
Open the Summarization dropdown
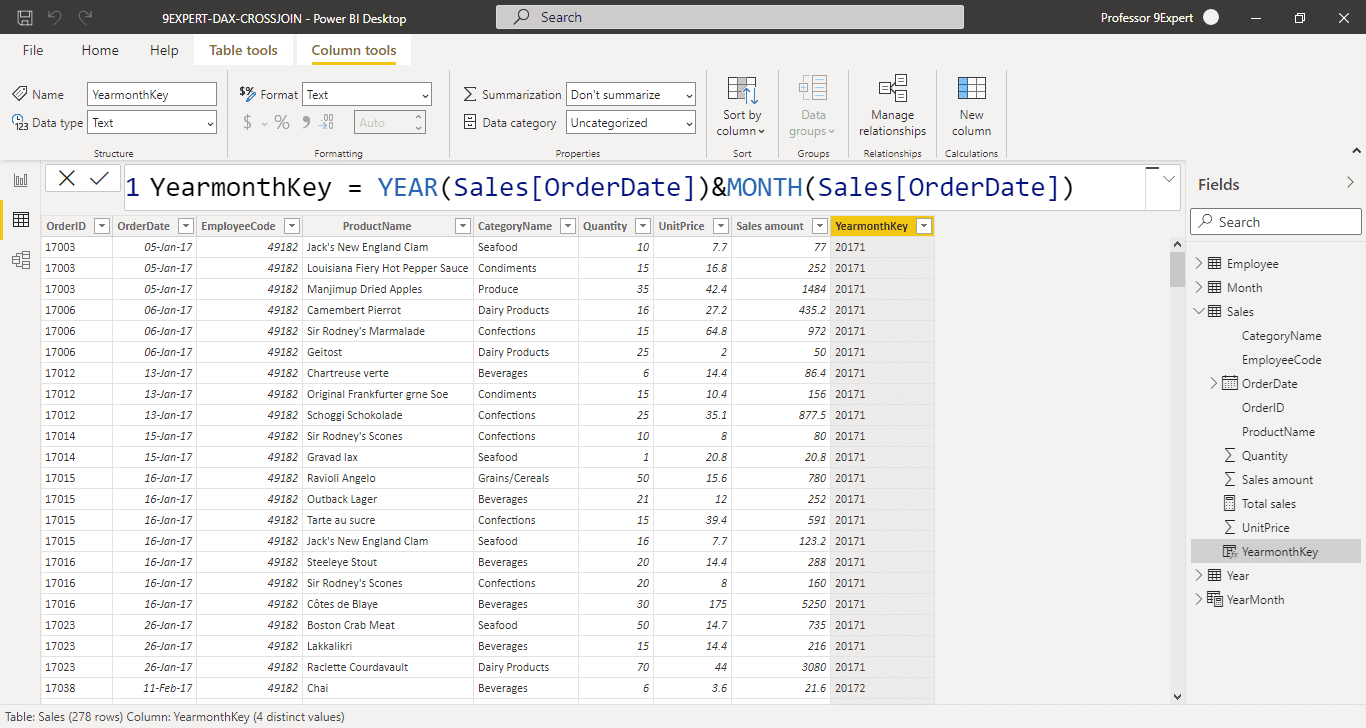(630, 95)
